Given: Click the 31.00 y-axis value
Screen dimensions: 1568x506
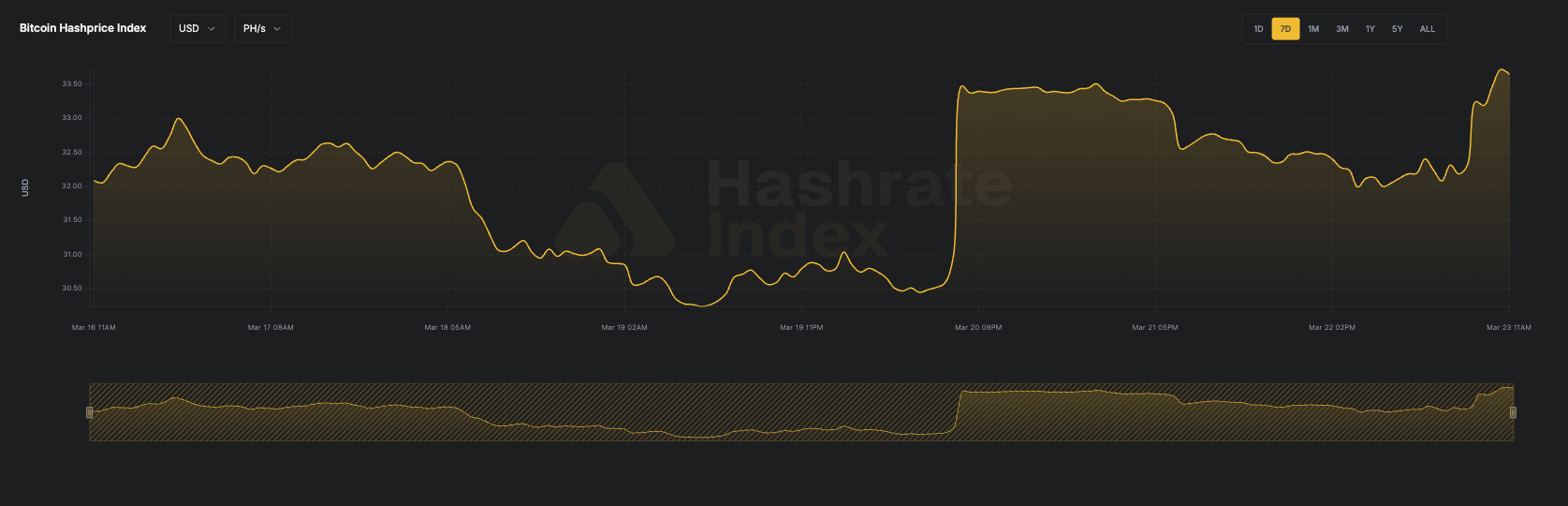Looking at the screenshot, I should coord(72,254).
